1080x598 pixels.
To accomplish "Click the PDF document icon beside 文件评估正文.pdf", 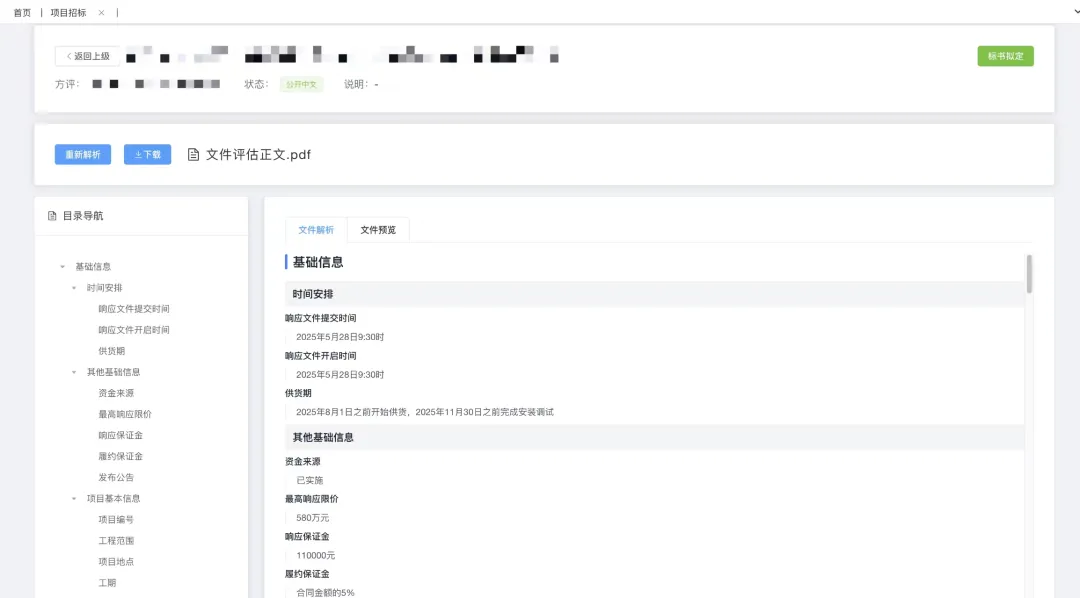I will (x=194, y=155).
